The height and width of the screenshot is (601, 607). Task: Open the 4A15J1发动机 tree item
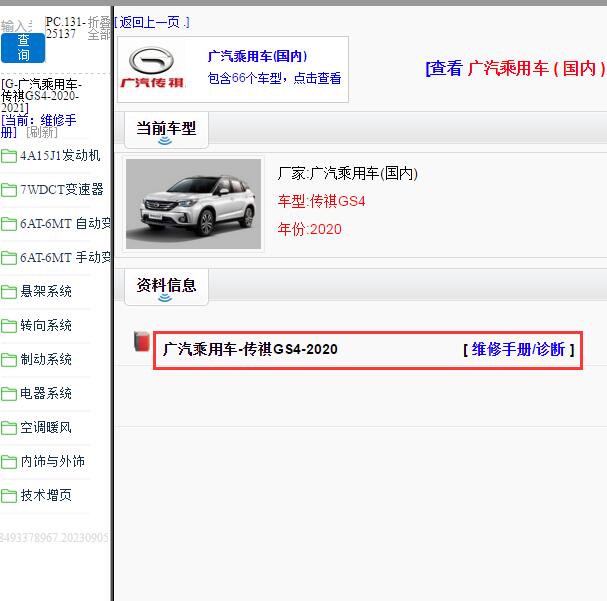click(x=60, y=156)
